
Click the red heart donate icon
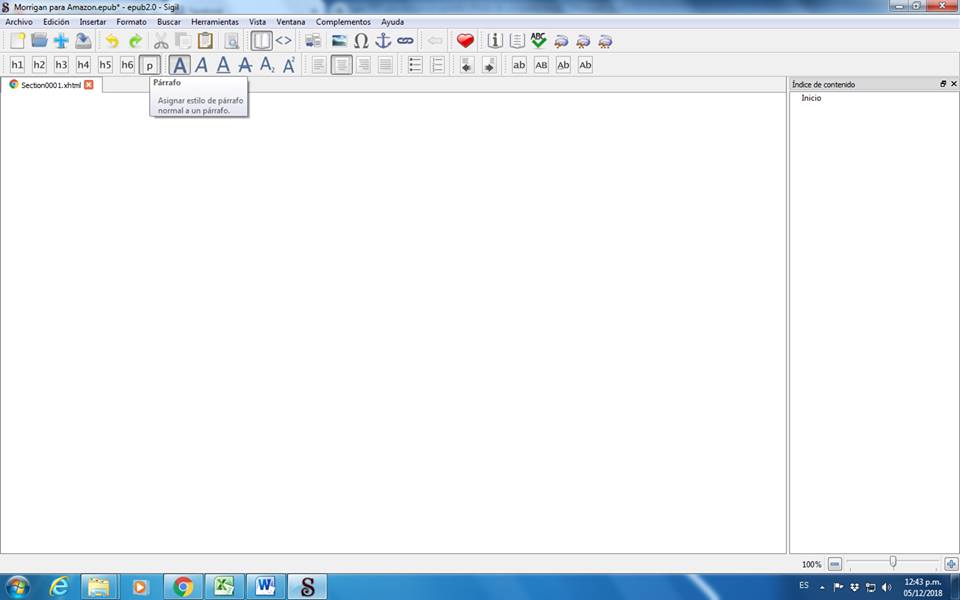[465, 41]
